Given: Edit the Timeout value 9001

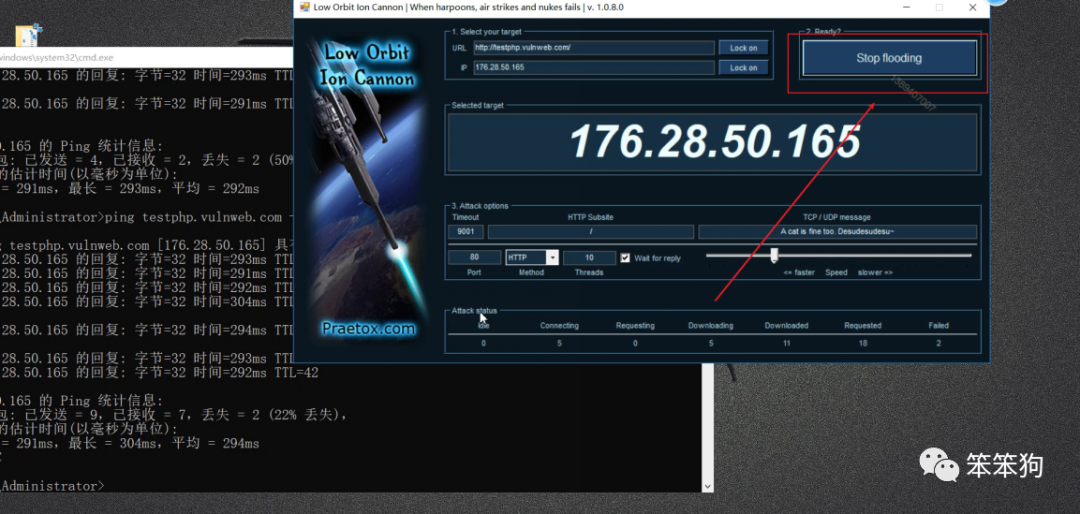Looking at the screenshot, I should tap(466, 232).
